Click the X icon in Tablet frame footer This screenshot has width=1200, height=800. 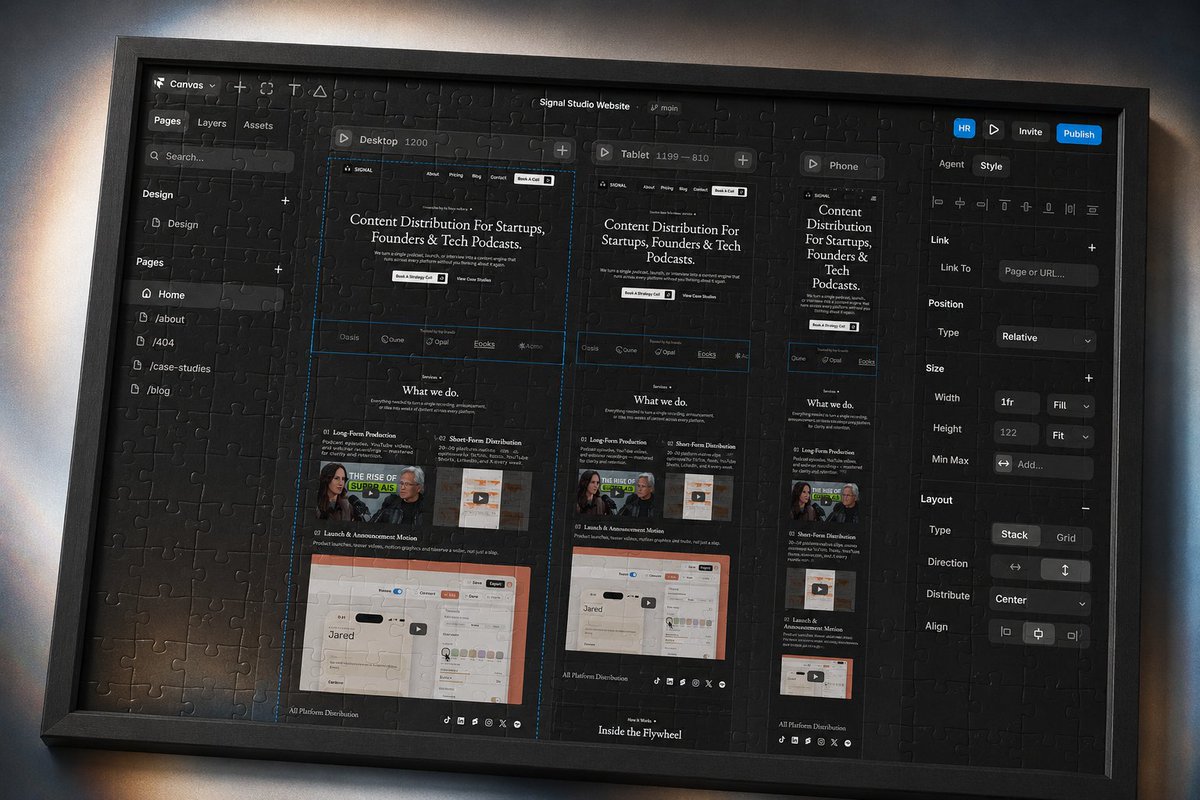pyautogui.click(x=708, y=683)
